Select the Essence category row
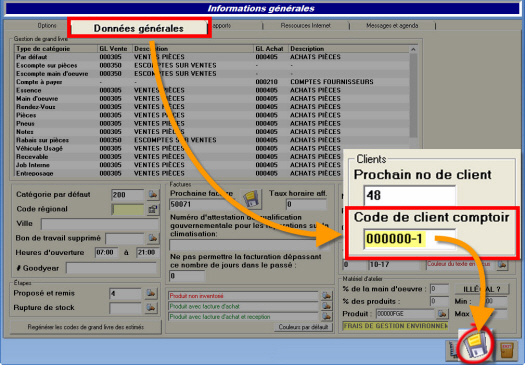This screenshot has height=365, width=525. point(212,90)
